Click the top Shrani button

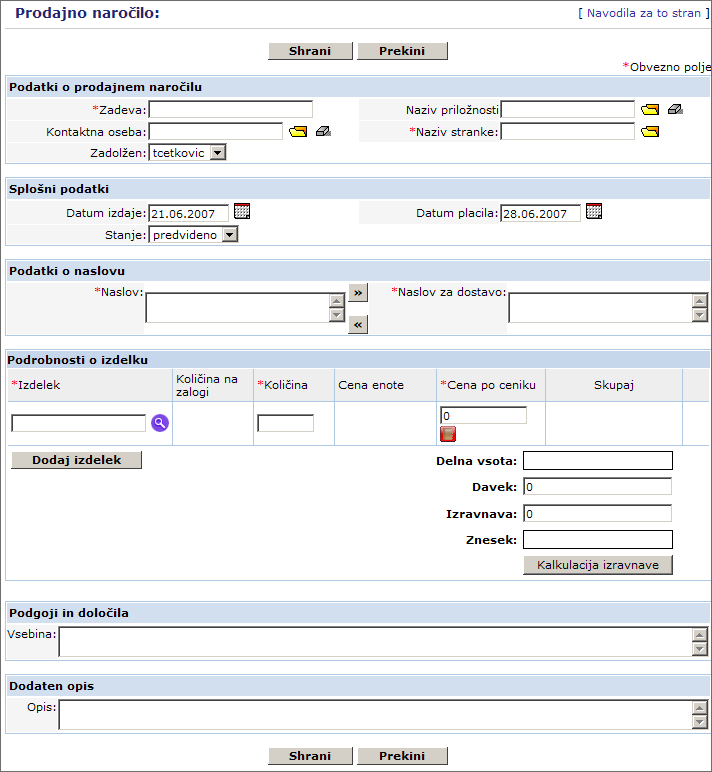[x=310, y=51]
